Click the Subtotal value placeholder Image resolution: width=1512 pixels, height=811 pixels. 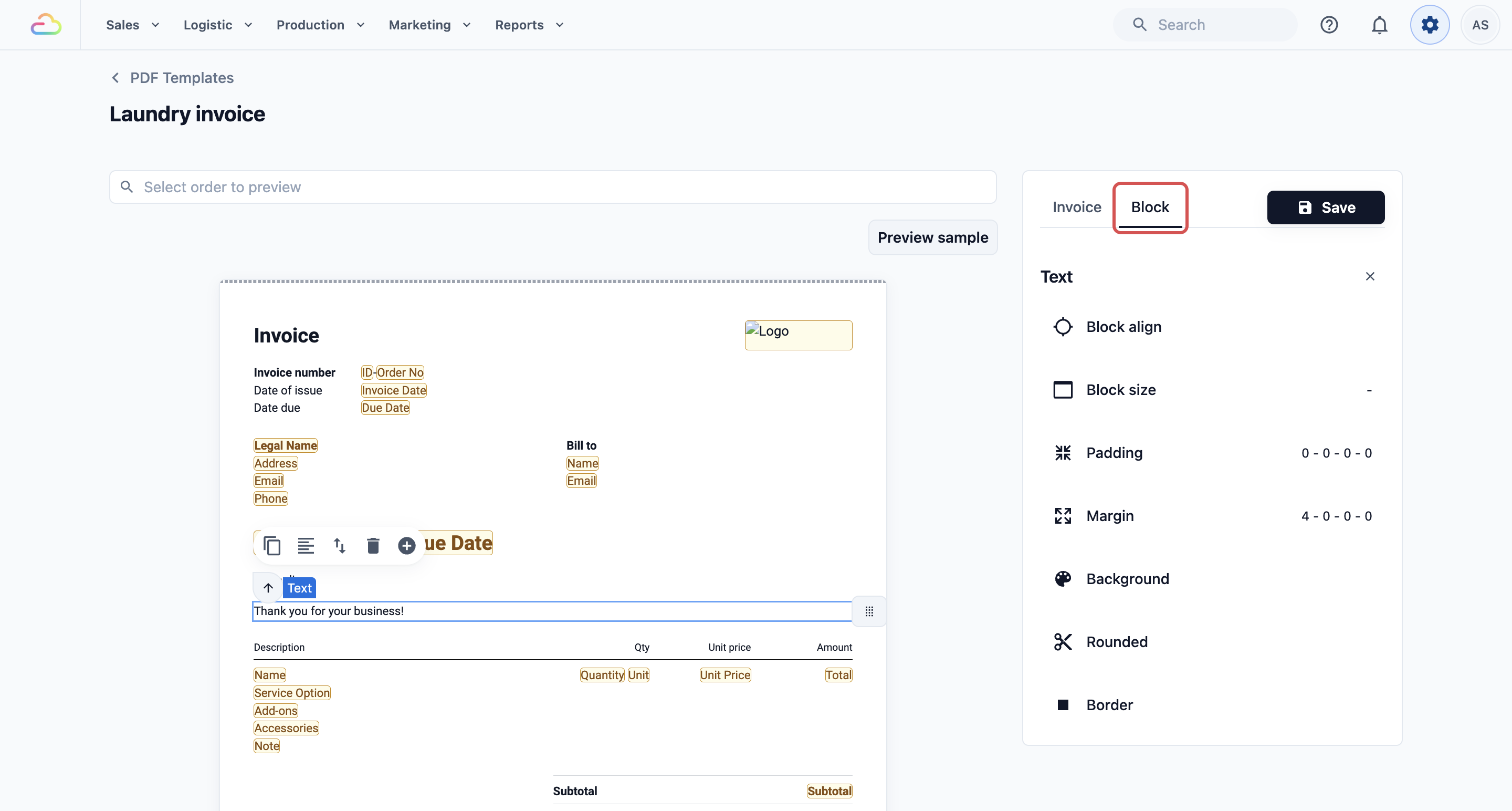[x=829, y=791]
